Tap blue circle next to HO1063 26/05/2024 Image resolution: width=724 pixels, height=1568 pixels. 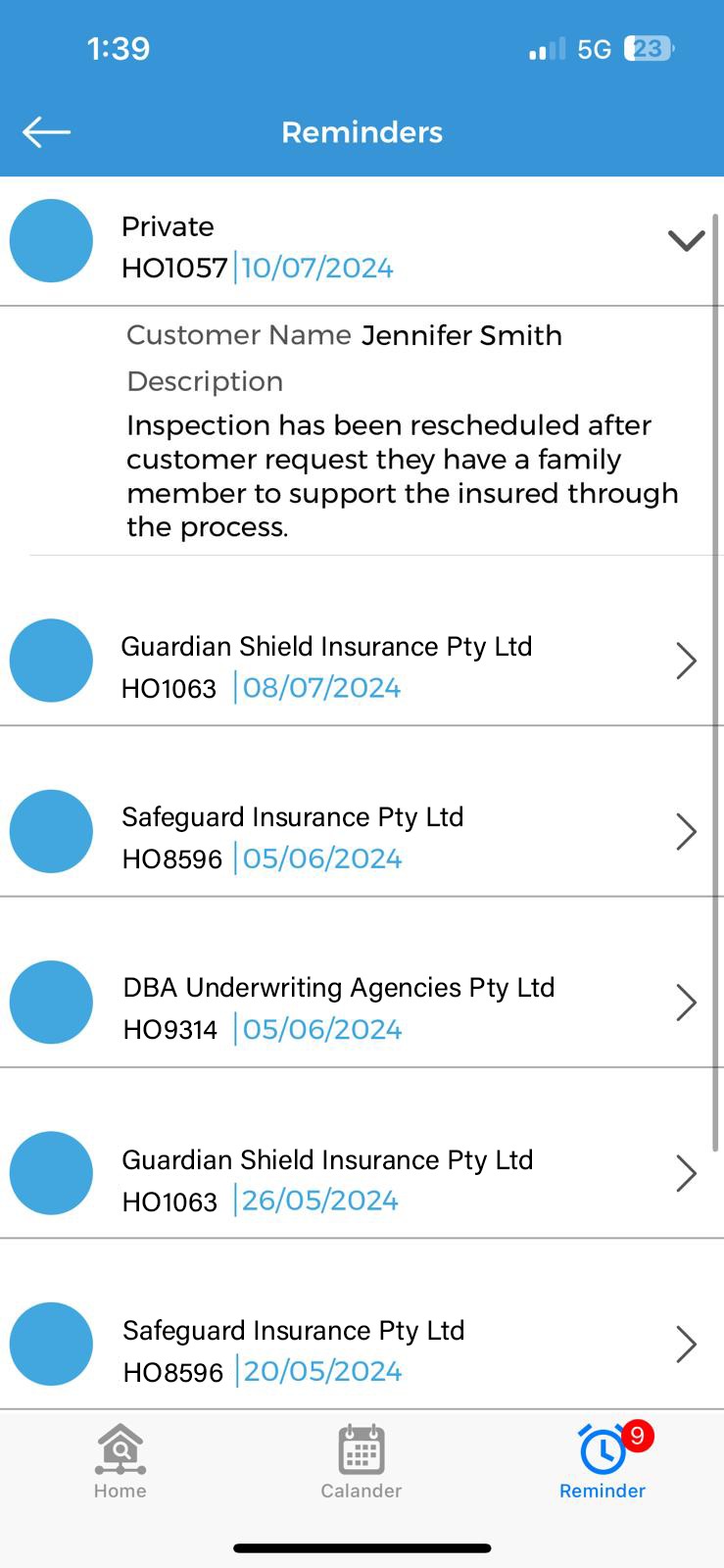51,1173
